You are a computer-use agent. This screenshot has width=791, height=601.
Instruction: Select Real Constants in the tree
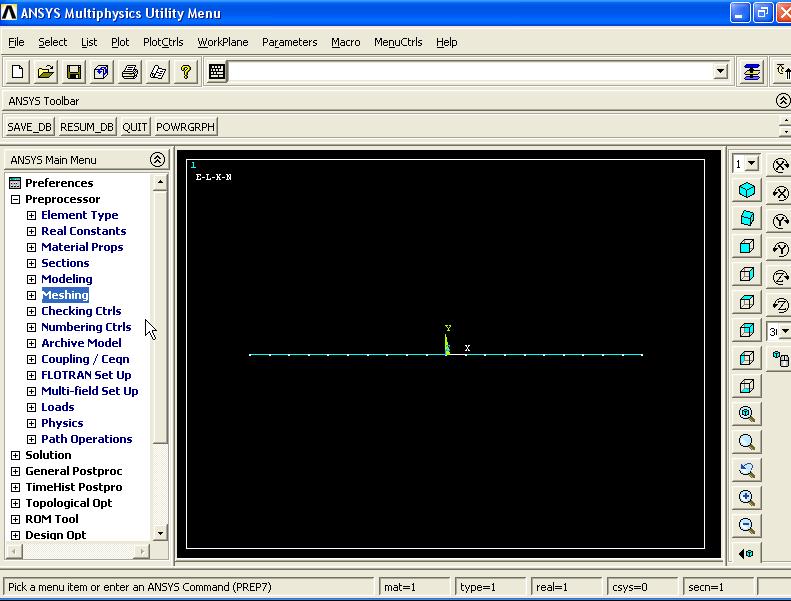pyautogui.click(x=84, y=231)
